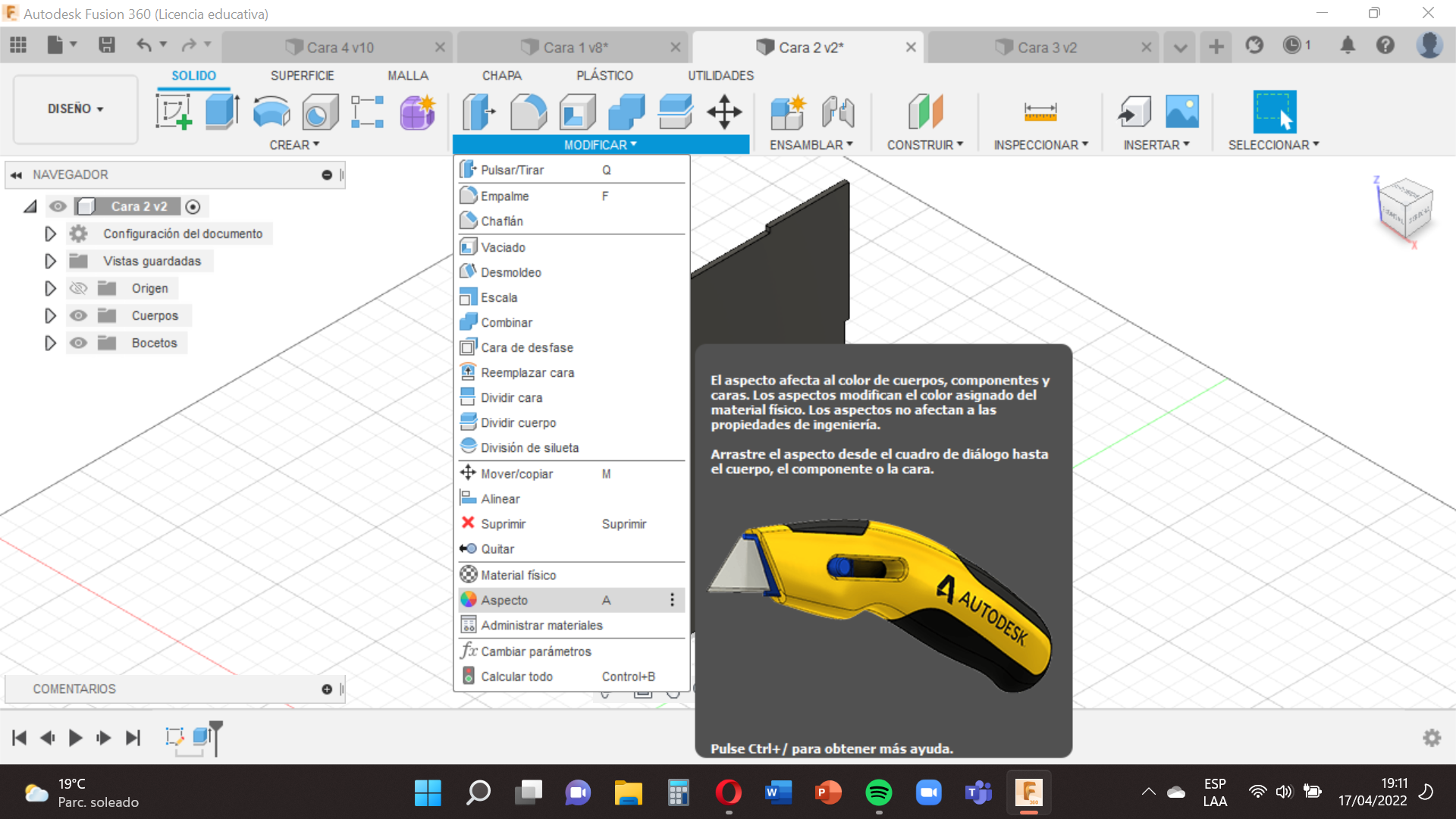Click the New Component assemble icon

click(788, 112)
